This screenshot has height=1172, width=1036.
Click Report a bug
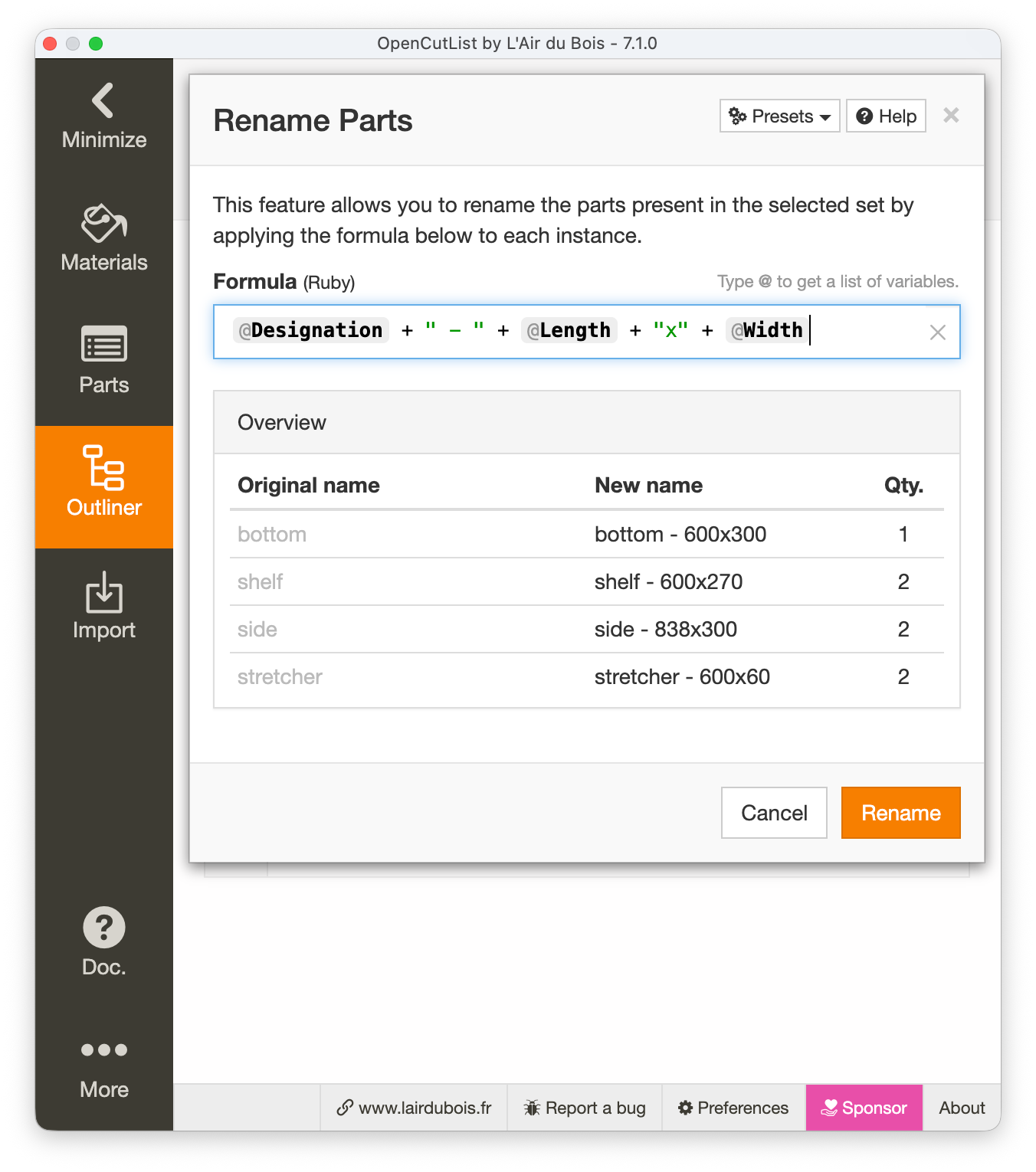pyautogui.click(x=585, y=1108)
